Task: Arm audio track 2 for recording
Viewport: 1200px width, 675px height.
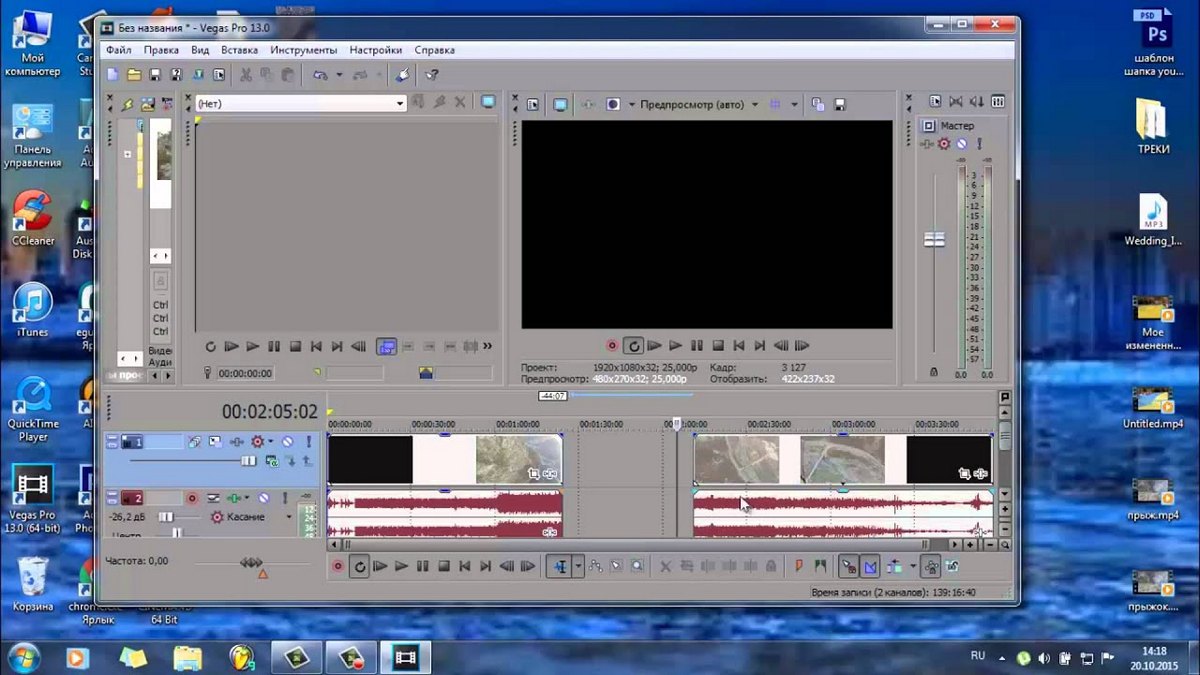Action: point(192,497)
